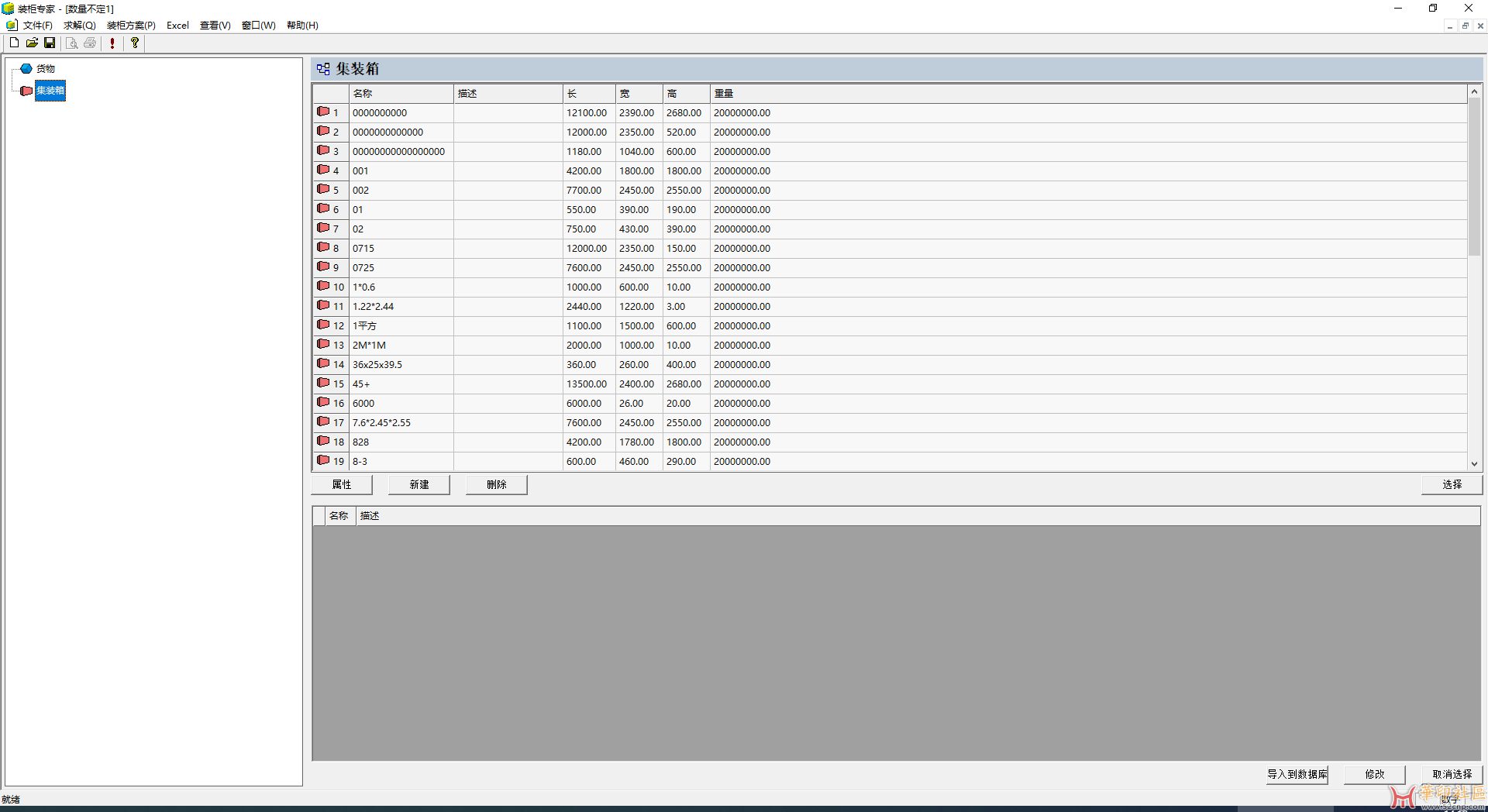The height and width of the screenshot is (812, 1488).
Task: Click the red exclamation solve icon
Action: click(x=112, y=43)
